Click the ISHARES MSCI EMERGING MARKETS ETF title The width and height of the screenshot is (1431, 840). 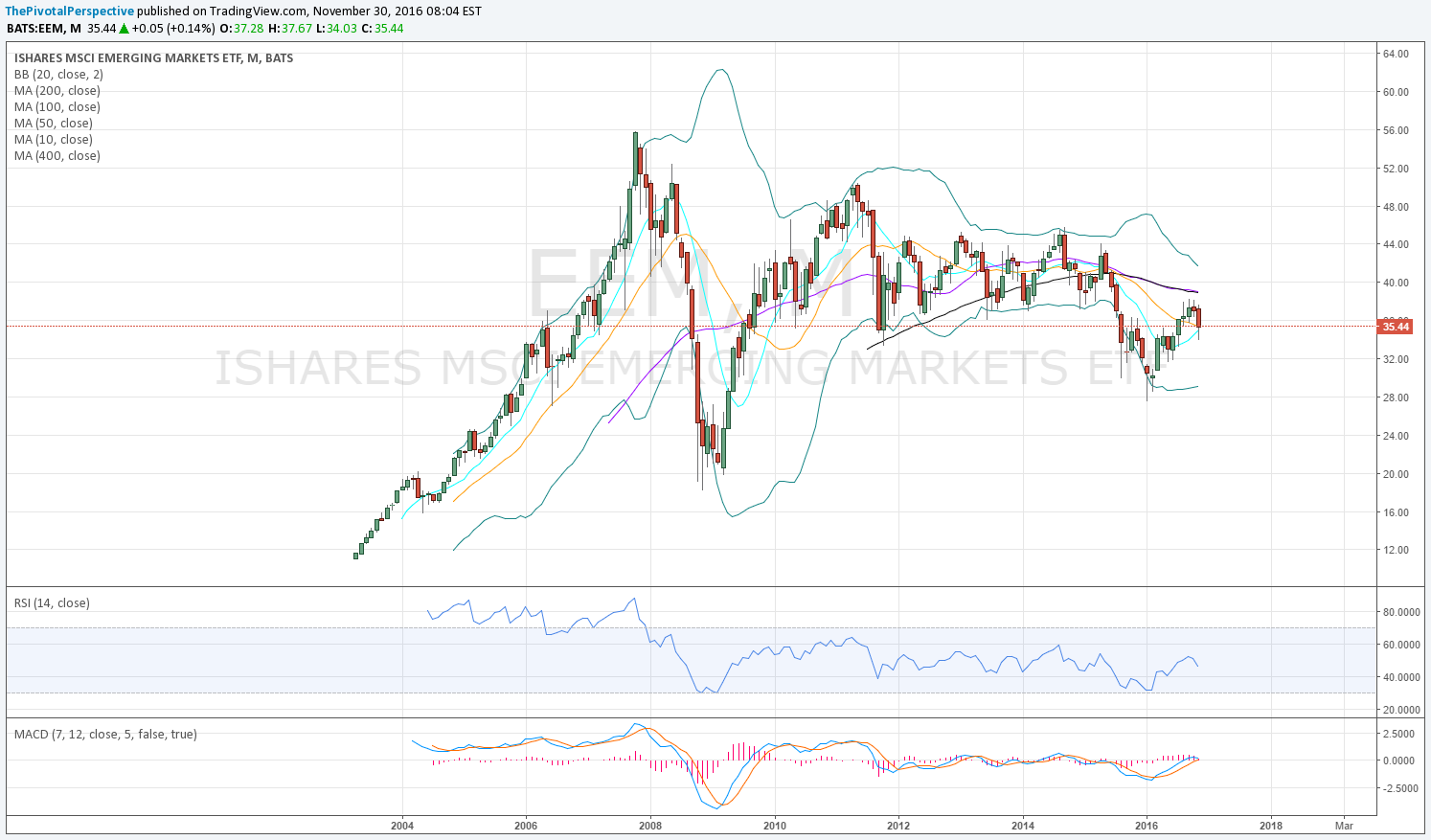153,58
